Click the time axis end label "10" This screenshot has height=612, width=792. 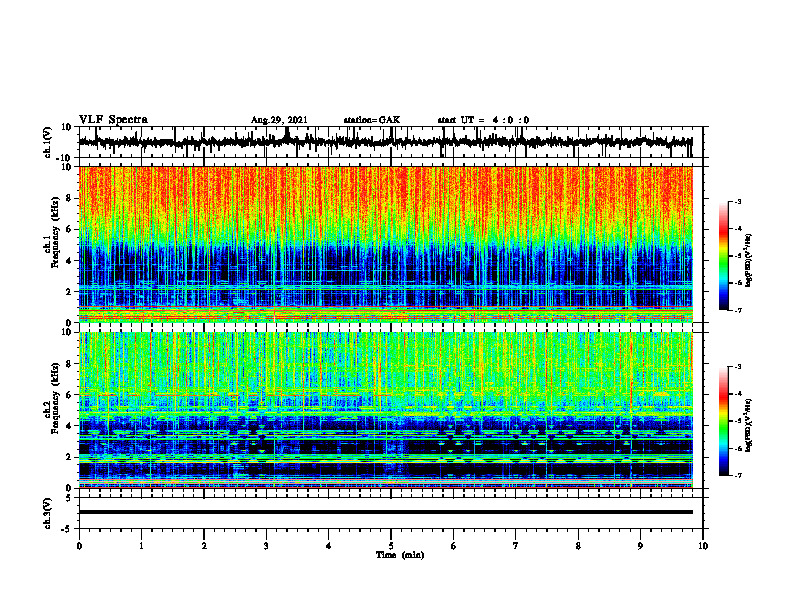703,546
